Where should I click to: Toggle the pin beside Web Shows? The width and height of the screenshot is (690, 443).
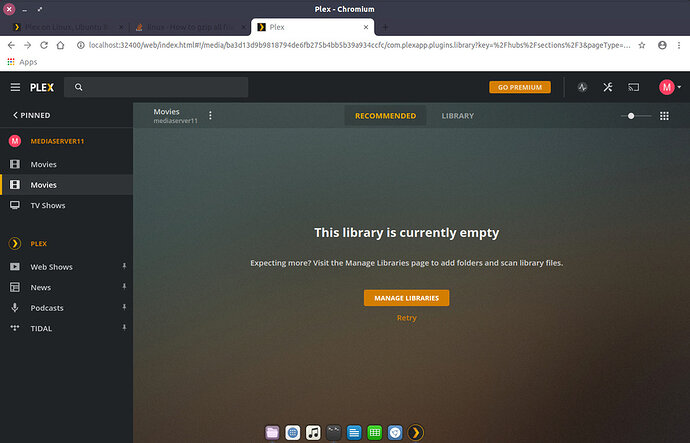124,266
